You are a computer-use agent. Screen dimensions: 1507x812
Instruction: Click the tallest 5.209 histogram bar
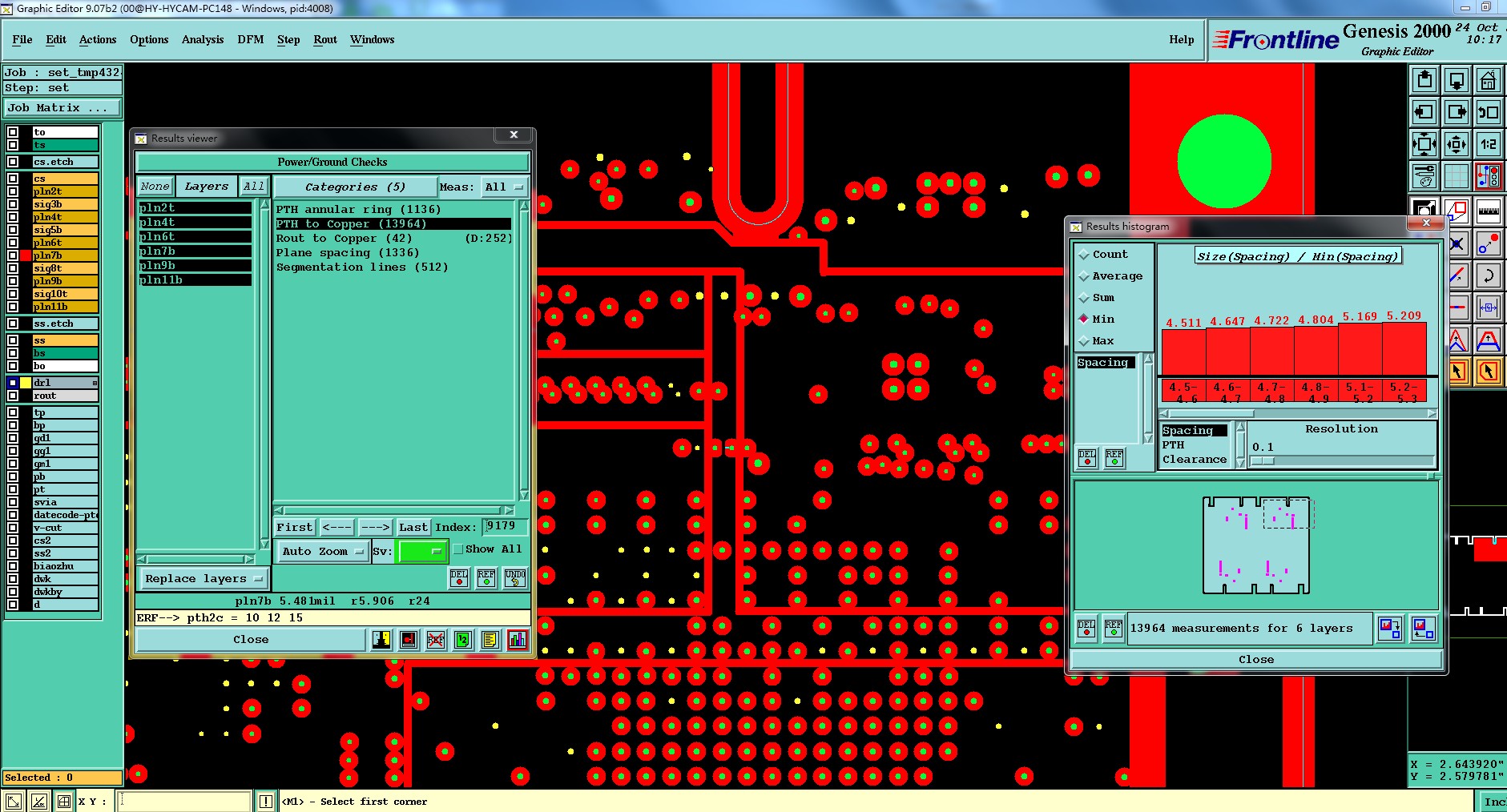1404,350
